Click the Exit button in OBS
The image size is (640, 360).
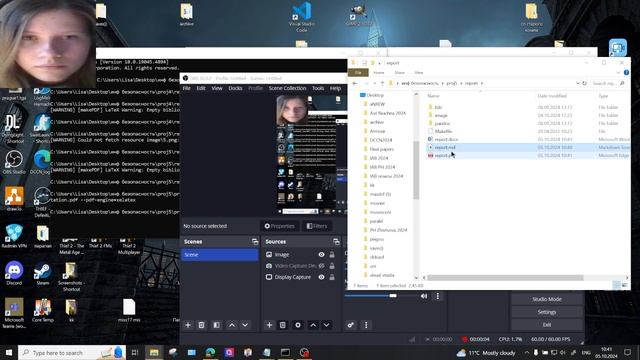(x=547, y=325)
